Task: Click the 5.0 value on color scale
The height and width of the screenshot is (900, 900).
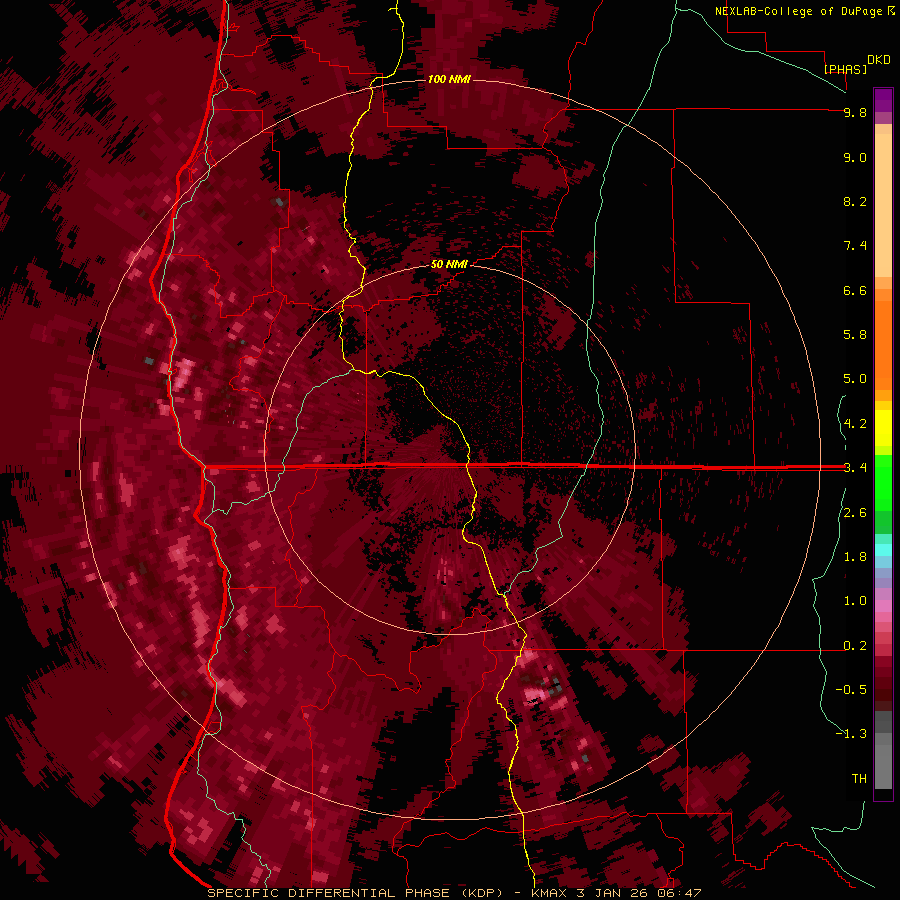Action: click(855, 379)
